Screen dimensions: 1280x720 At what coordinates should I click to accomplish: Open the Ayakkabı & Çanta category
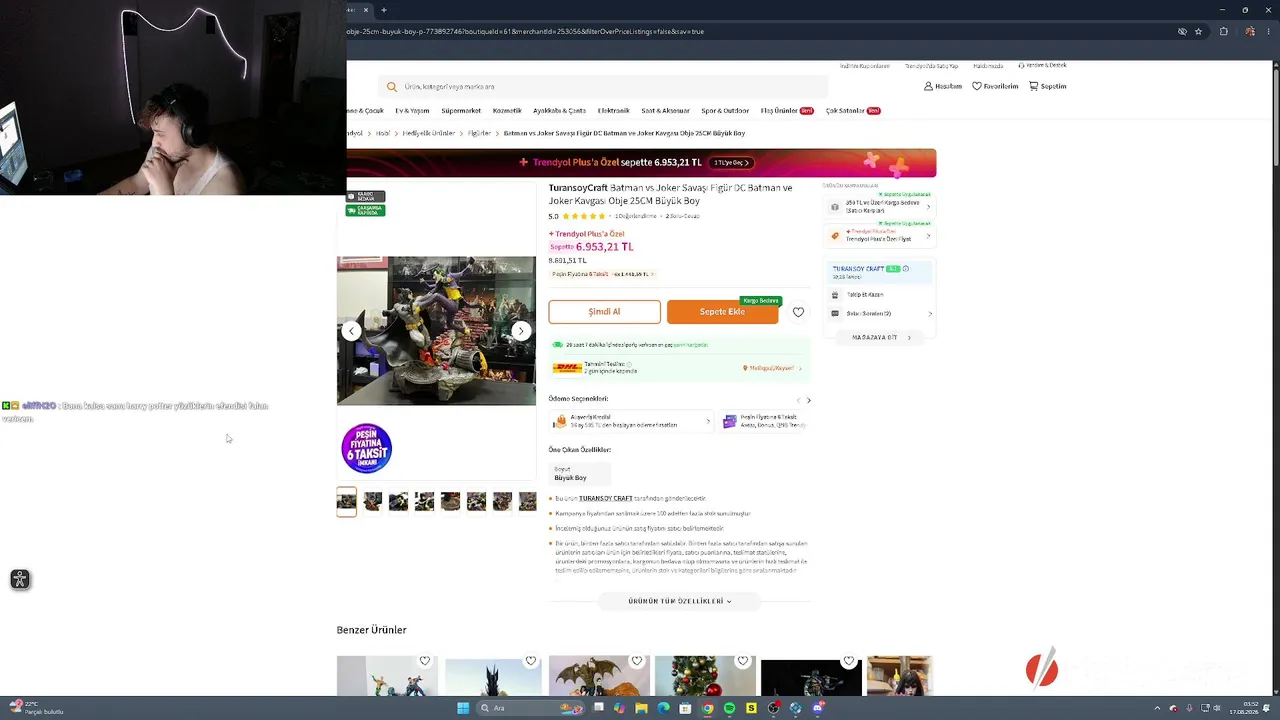(x=559, y=111)
